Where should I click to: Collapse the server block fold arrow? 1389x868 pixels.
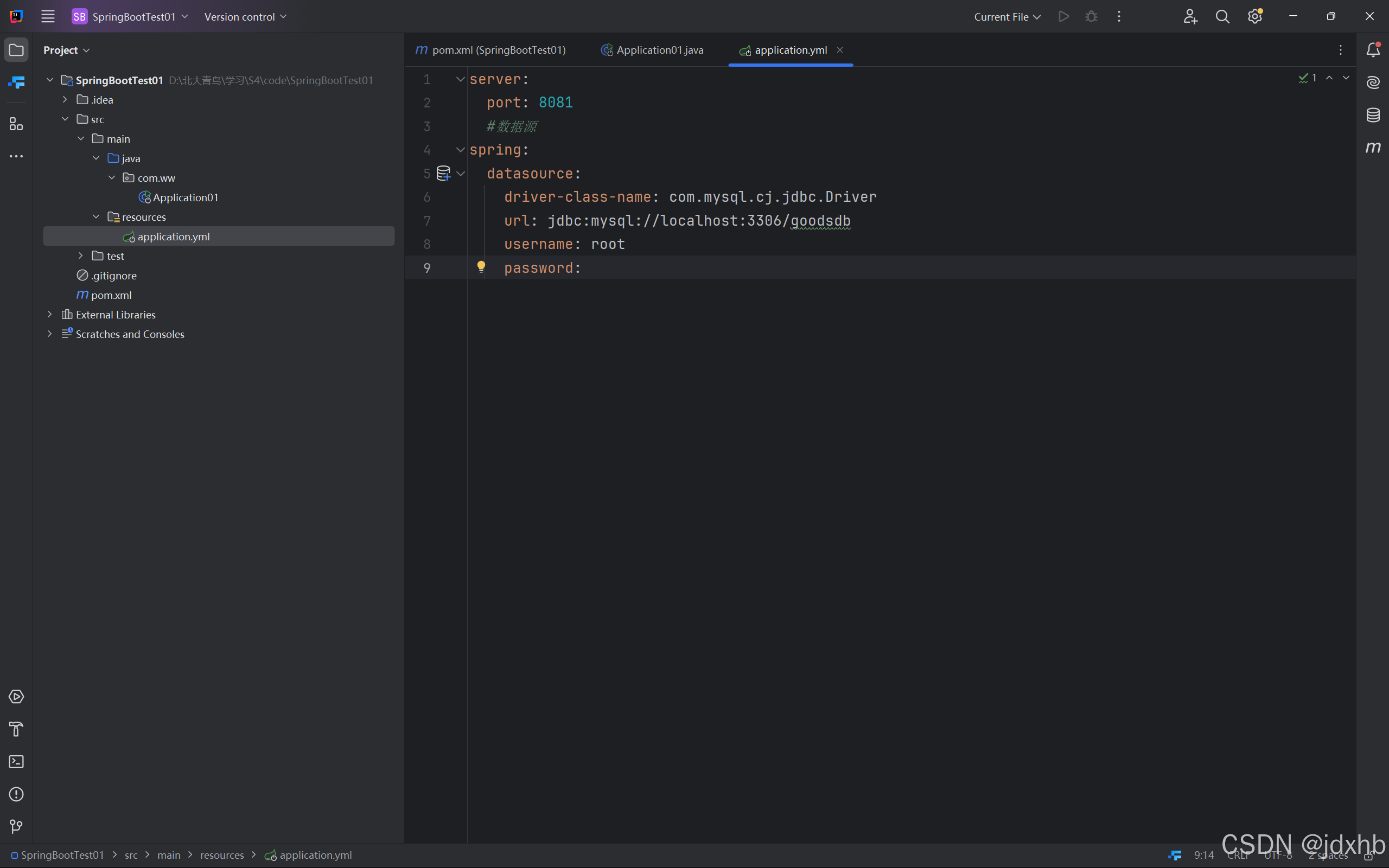coord(460,79)
